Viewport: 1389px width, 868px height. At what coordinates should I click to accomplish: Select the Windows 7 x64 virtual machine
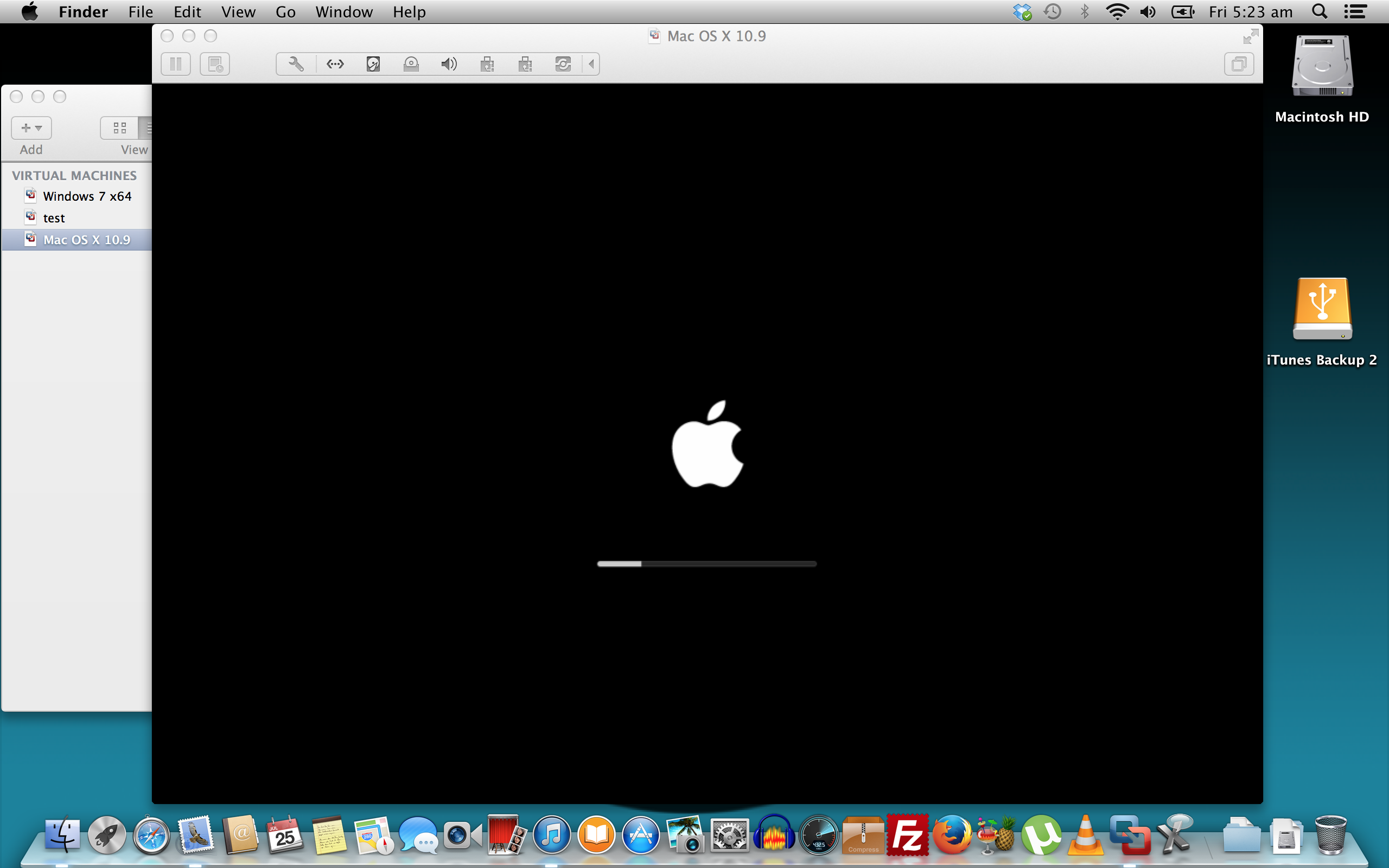[77, 196]
